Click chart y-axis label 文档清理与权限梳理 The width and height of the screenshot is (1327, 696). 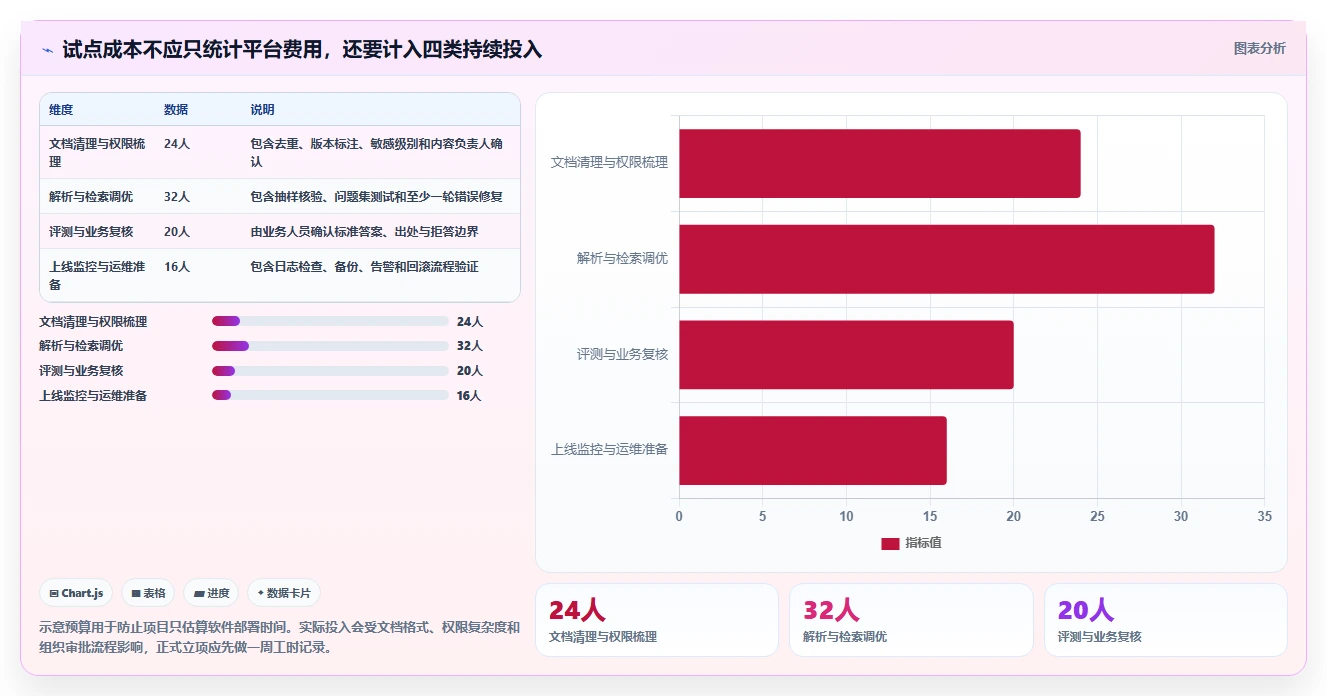[609, 162]
